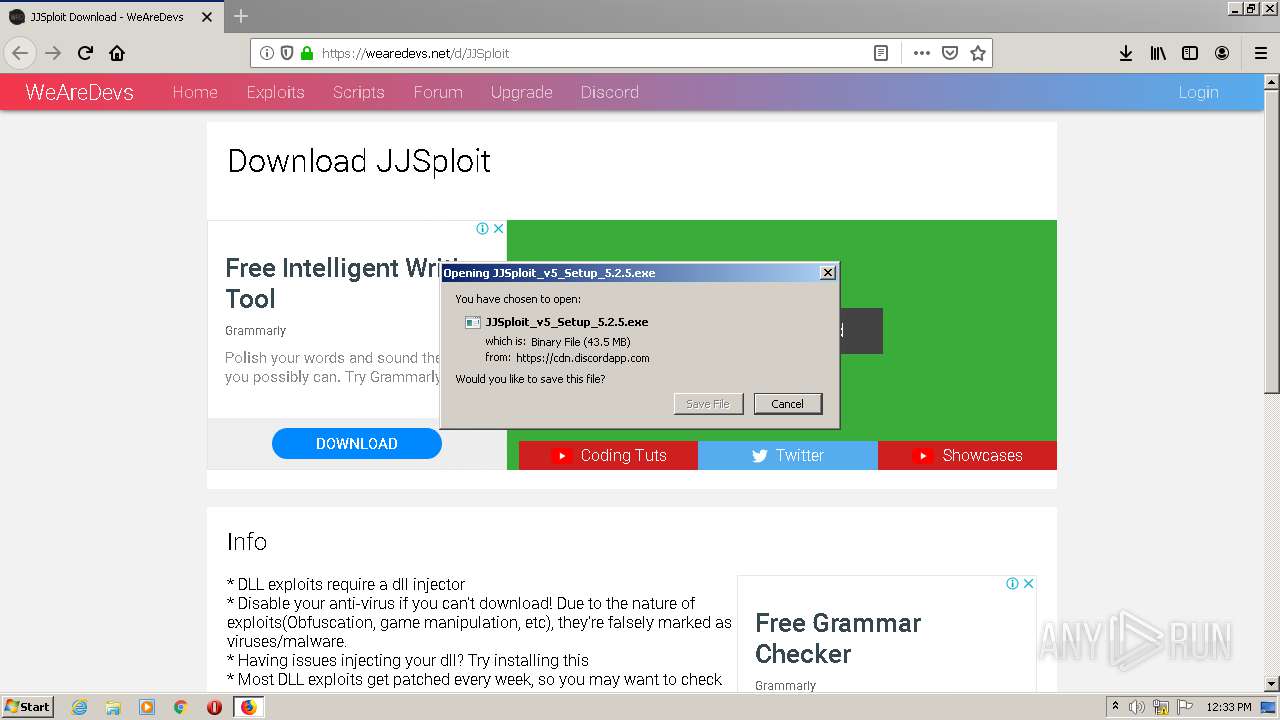Save page to Pocket icon

(x=950, y=53)
